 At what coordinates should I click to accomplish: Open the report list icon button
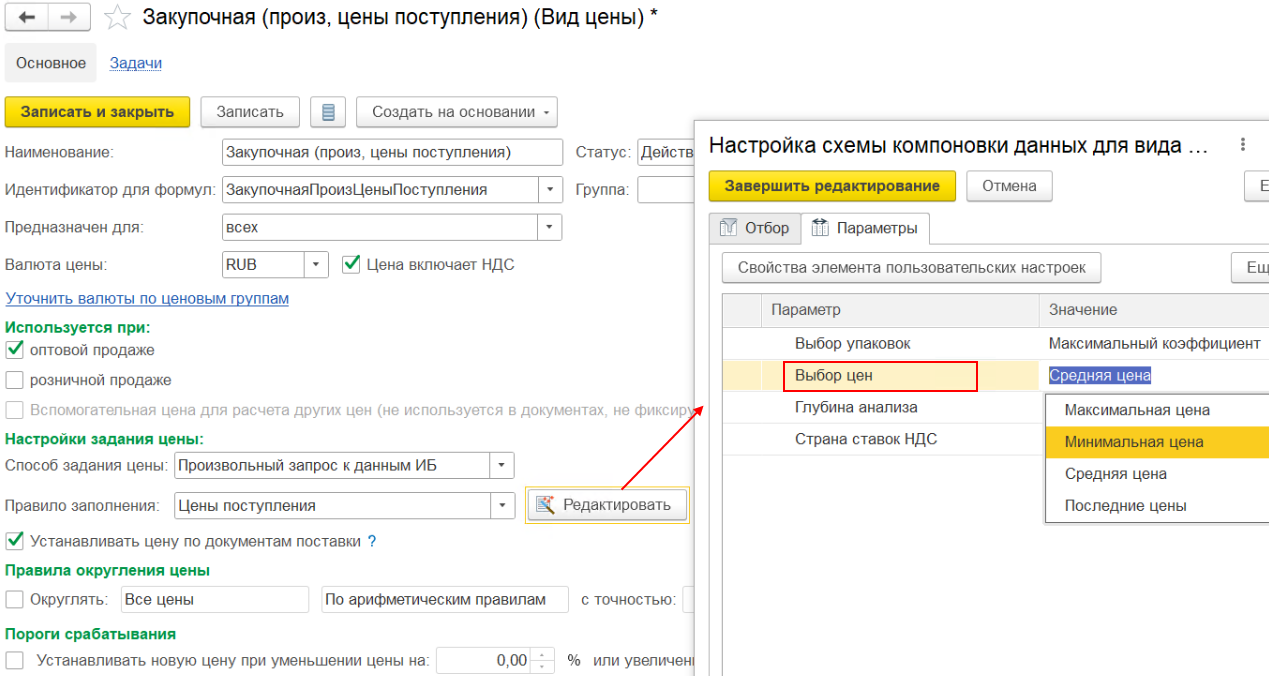click(327, 112)
